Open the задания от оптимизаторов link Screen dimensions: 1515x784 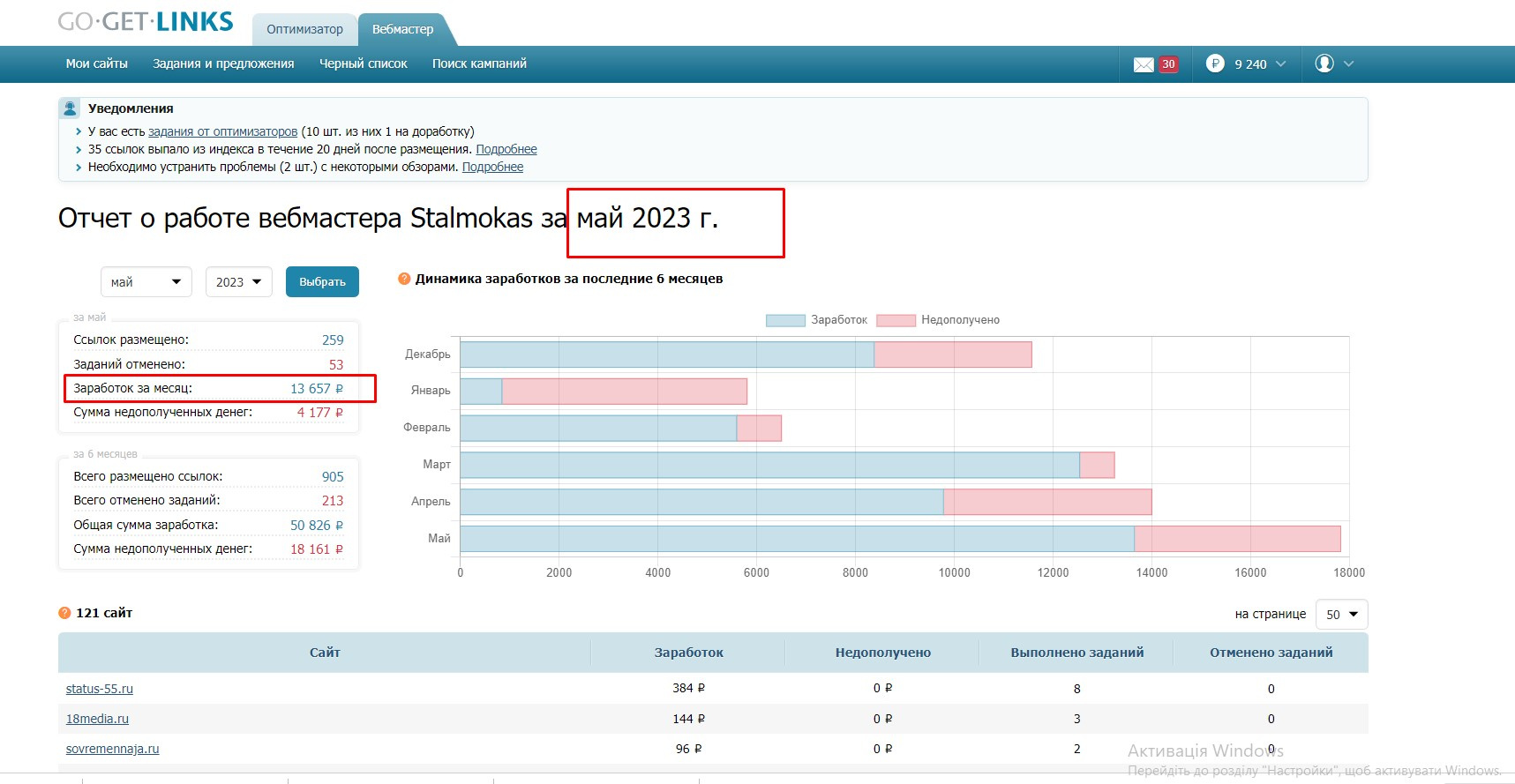point(223,131)
